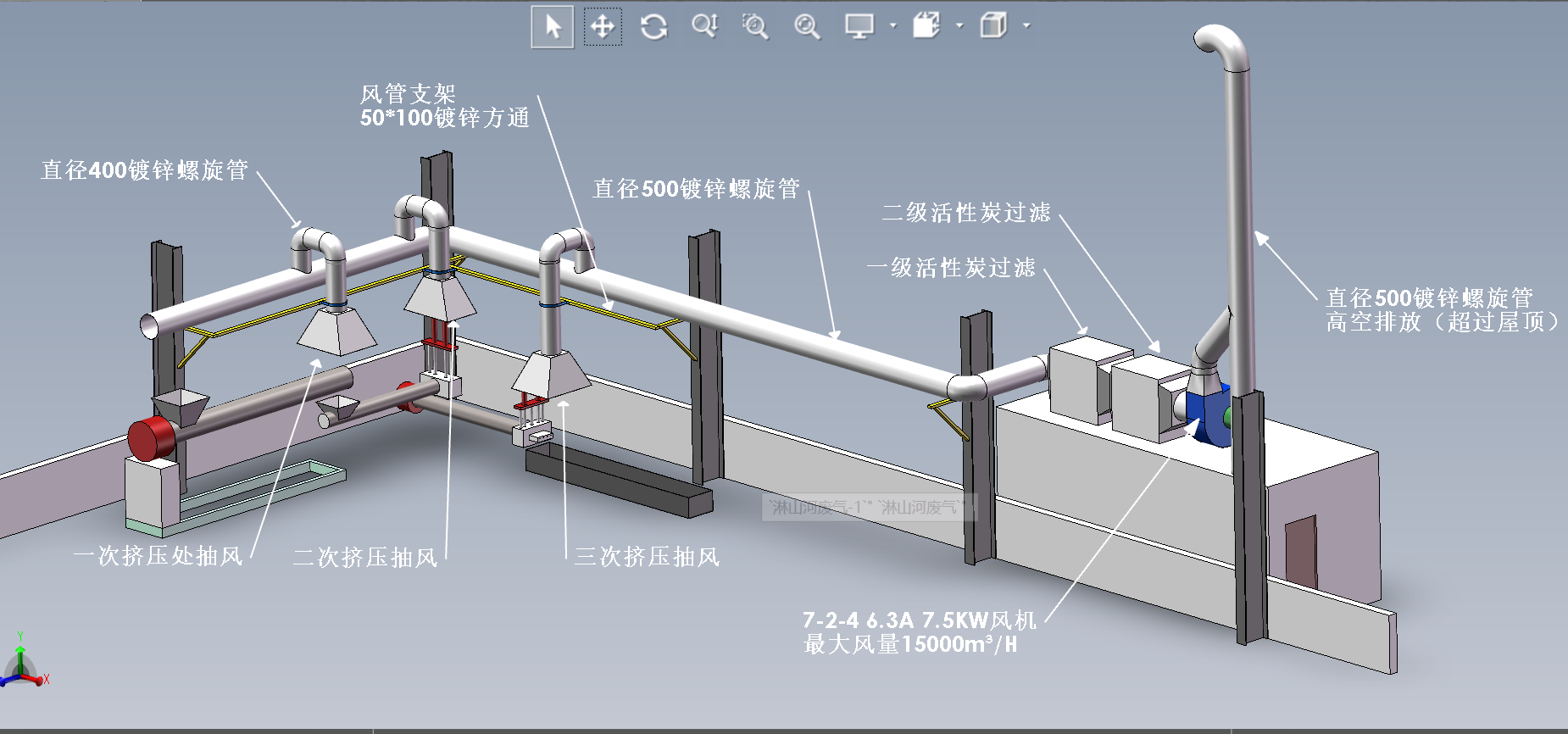
Task: Open the view orientation dropdown arrow
Action: pos(959,26)
